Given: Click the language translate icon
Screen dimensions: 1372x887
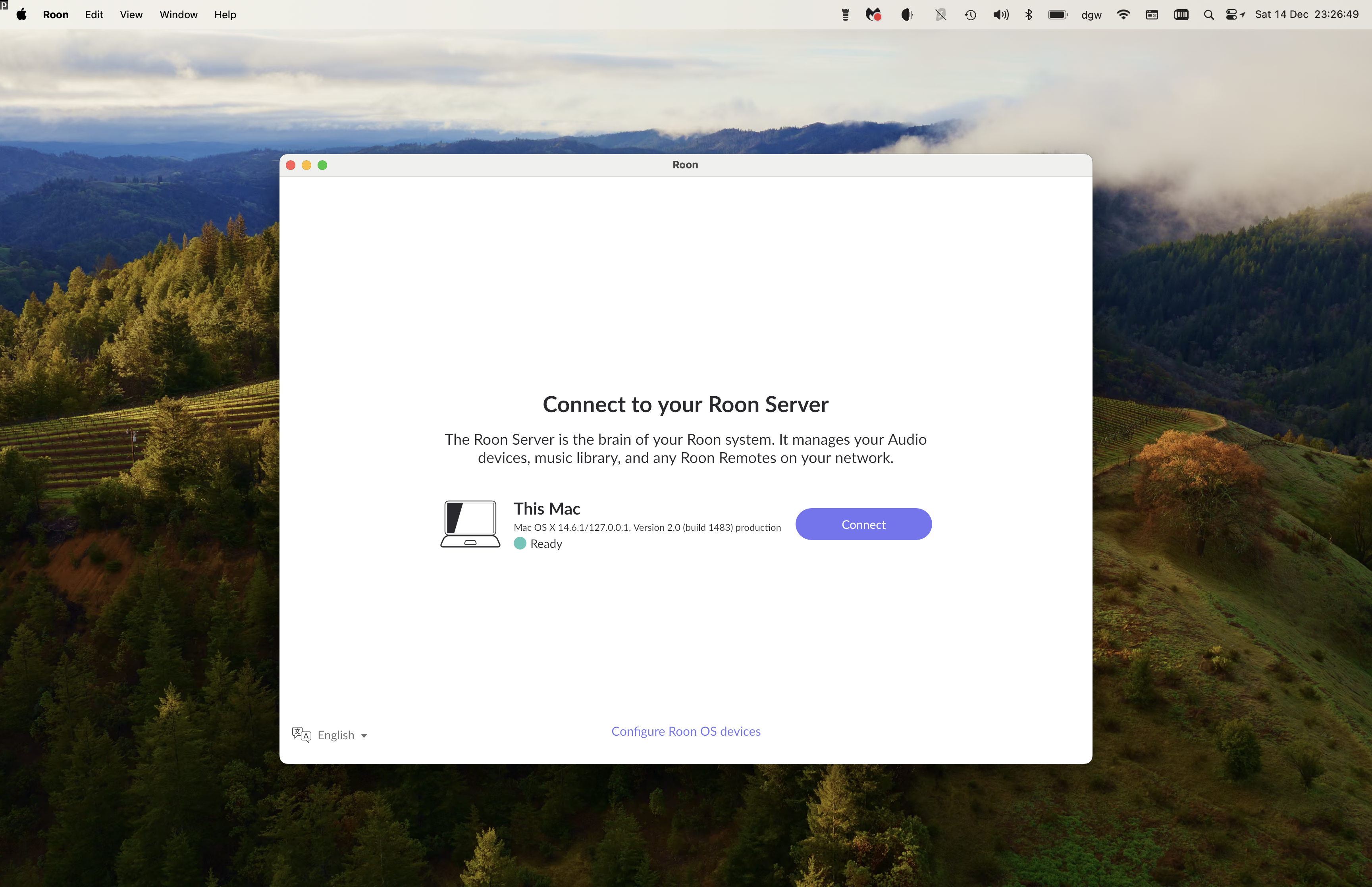Looking at the screenshot, I should (301, 735).
